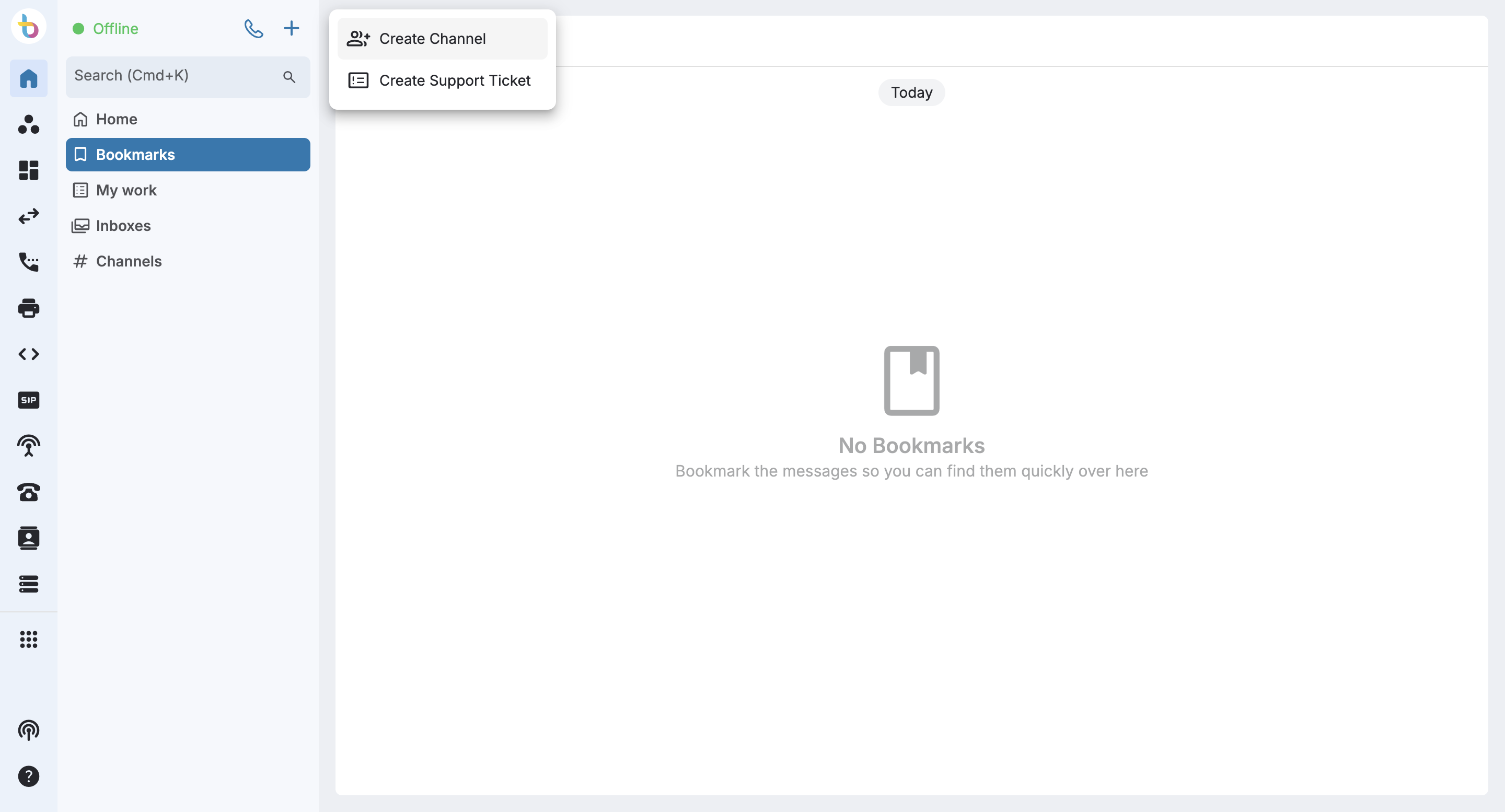
Task: Choose Create Support Ticket from the menu
Action: 442,80
